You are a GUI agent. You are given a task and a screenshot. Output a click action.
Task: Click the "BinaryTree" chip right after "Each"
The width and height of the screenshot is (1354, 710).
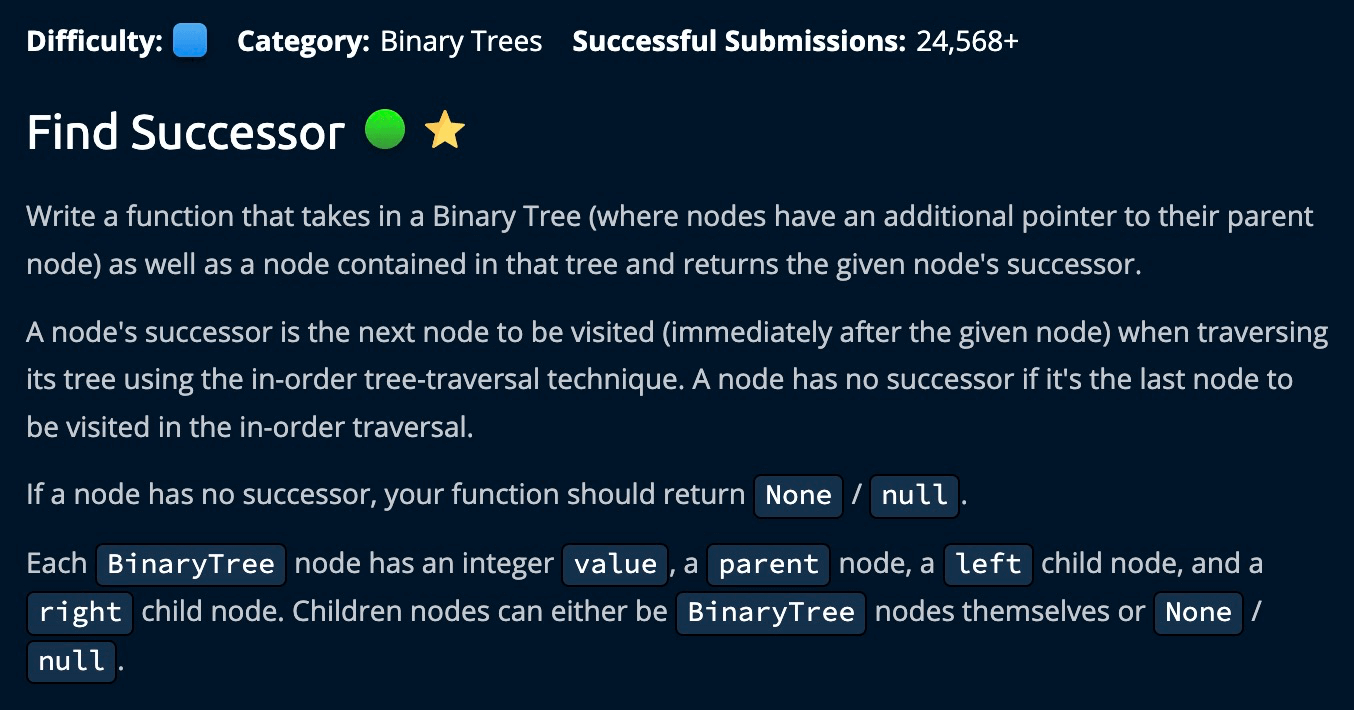(191, 564)
